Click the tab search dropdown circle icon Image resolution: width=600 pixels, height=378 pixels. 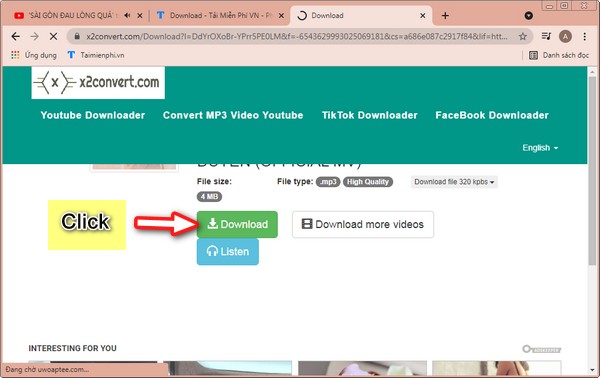point(528,16)
